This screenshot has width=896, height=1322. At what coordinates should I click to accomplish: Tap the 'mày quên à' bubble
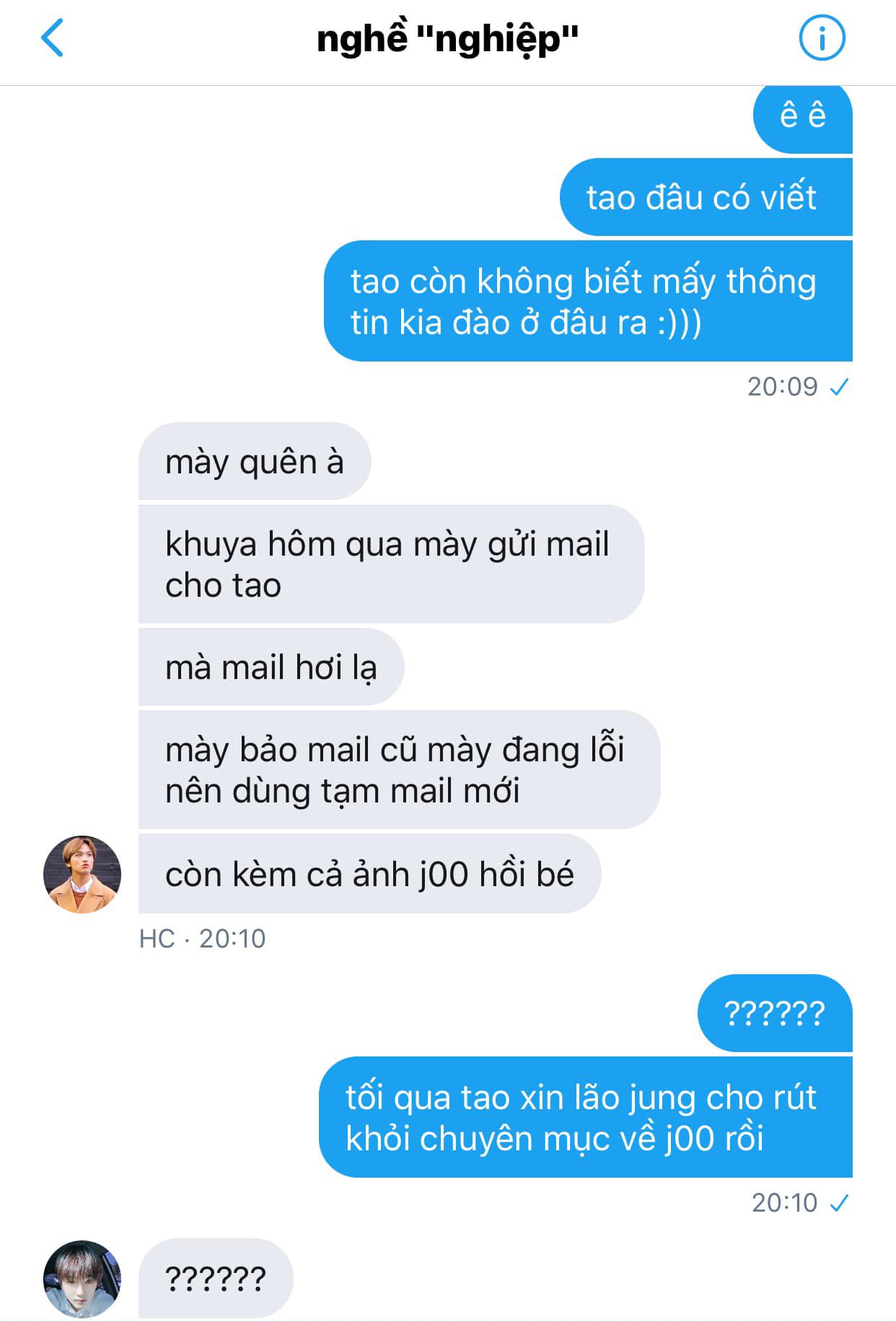pos(255,461)
